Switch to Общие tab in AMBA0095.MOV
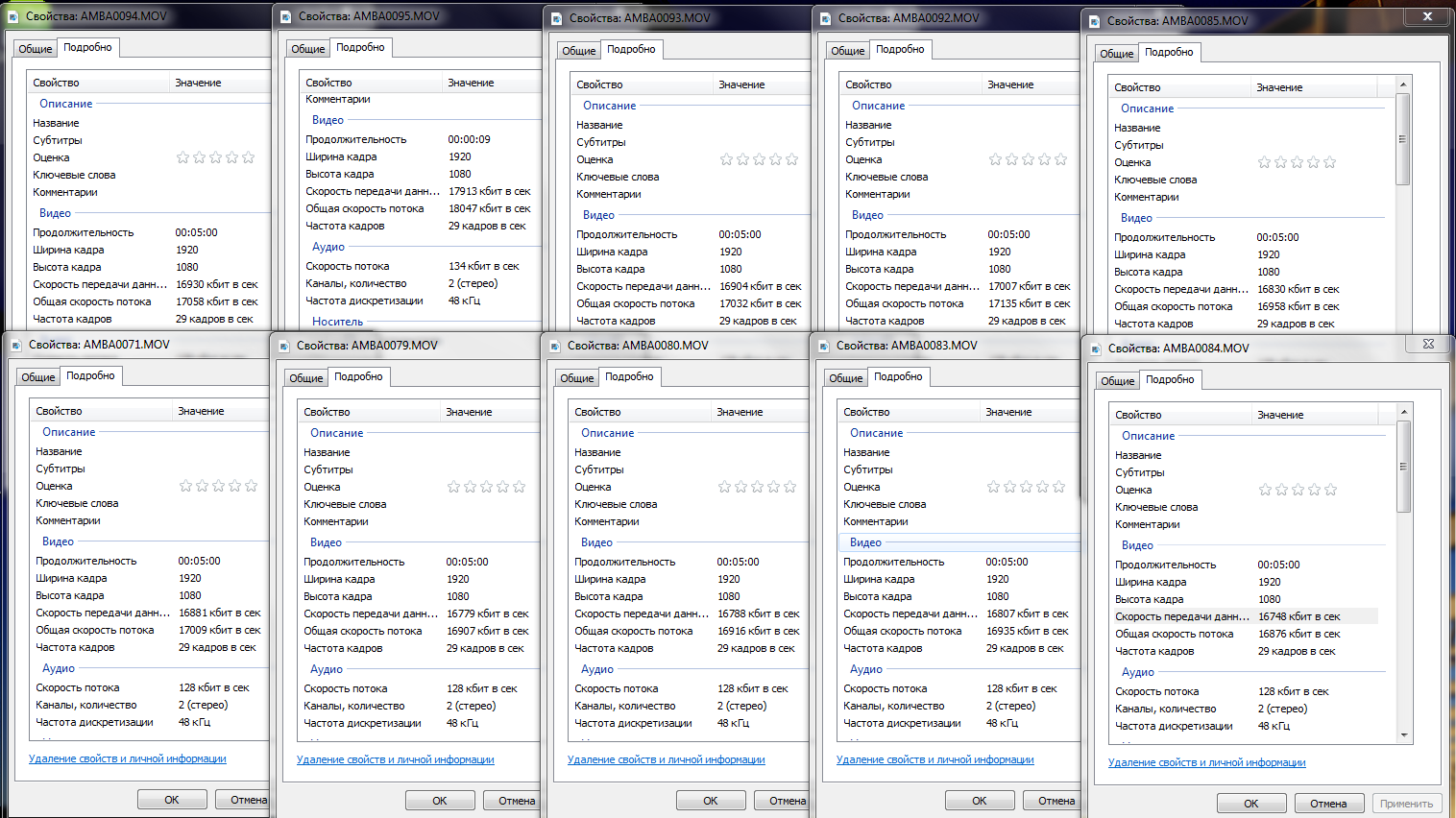Image resolution: width=1456 pixels, height=818 pixels. click(x=307, y=49)
